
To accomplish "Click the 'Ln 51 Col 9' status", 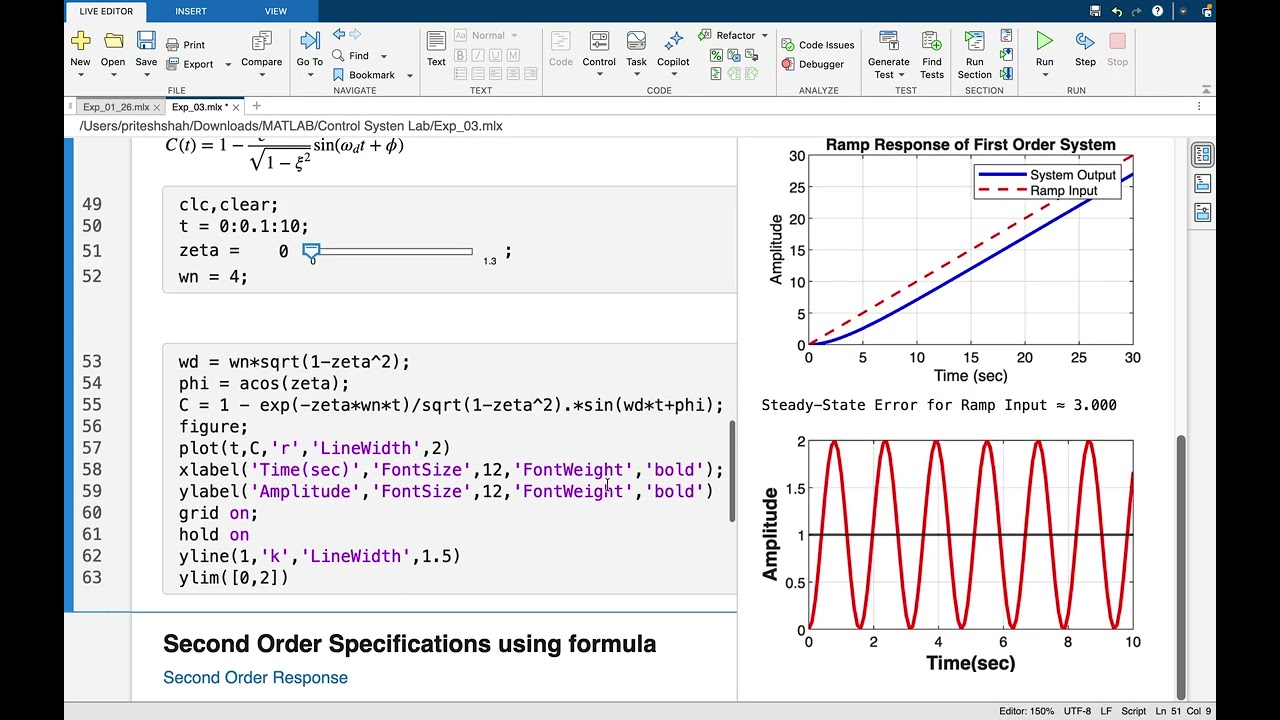I will coord(1184,711).
